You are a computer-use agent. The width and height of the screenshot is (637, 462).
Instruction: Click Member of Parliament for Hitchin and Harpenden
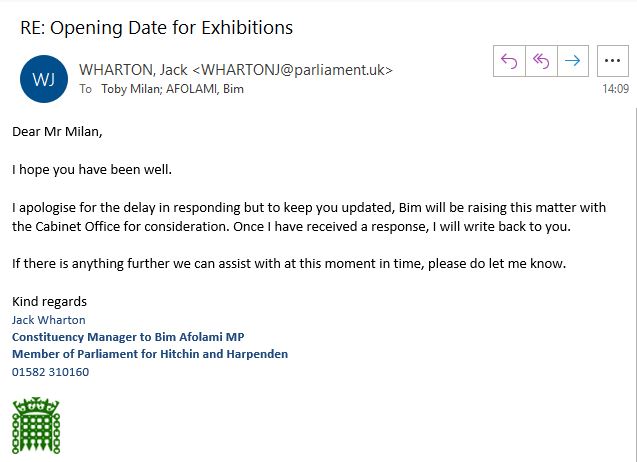pyautogui.click(x=150, y=354)
